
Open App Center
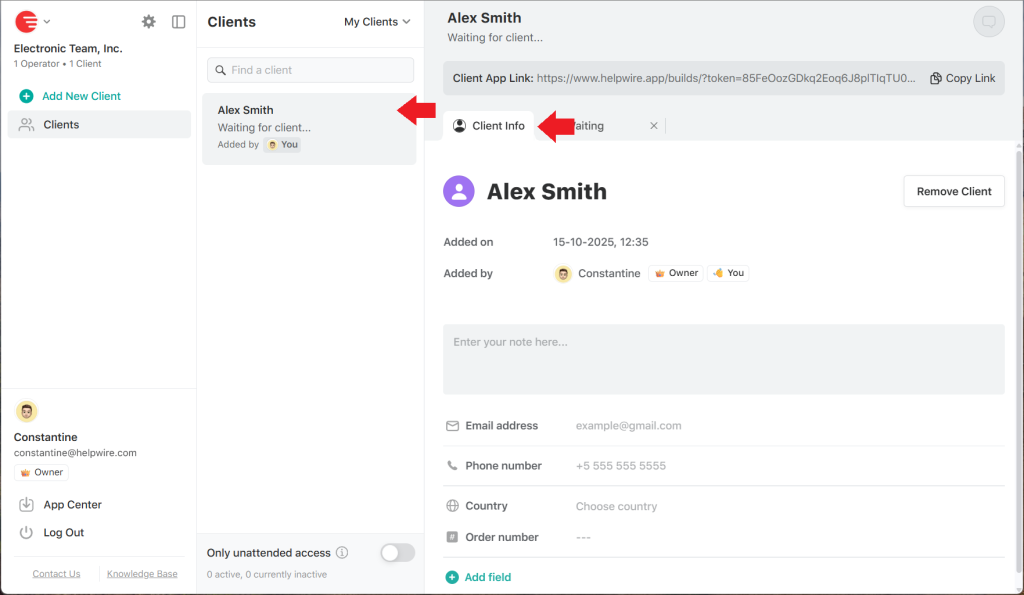click(x=72, y=505)
